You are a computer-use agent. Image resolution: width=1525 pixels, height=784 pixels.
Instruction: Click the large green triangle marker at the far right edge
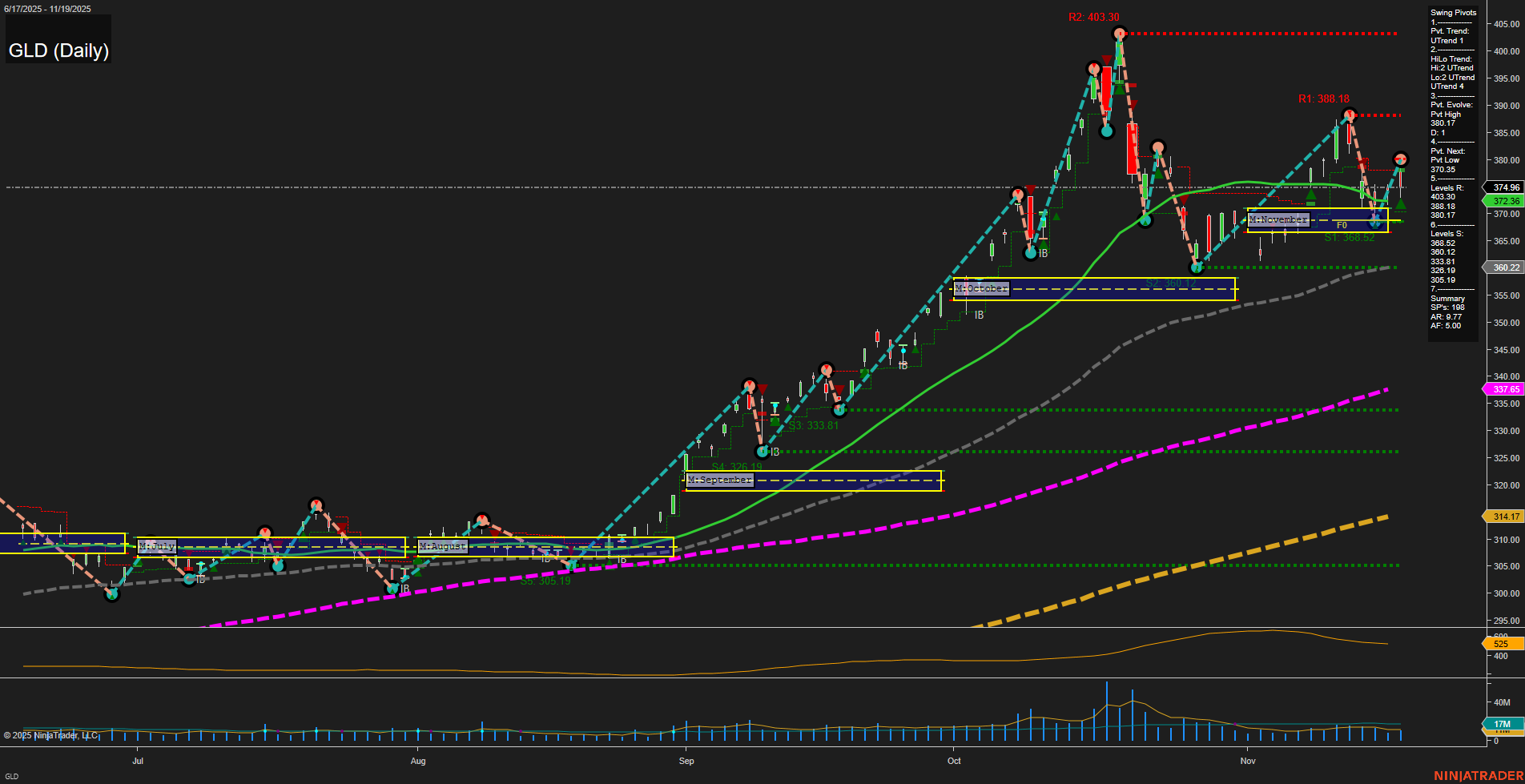click(1401, 204)
